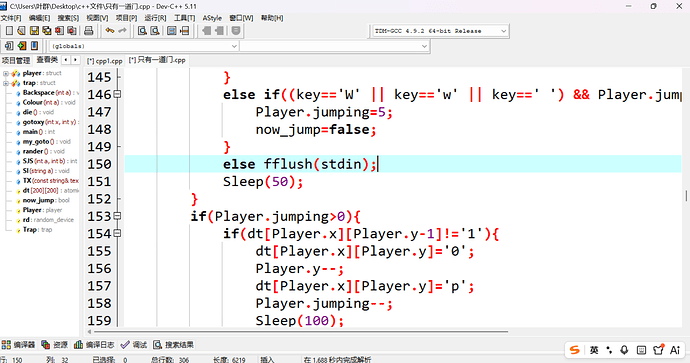
Task: Expand the trap struct tree node
Action: [x=6, y=83]
